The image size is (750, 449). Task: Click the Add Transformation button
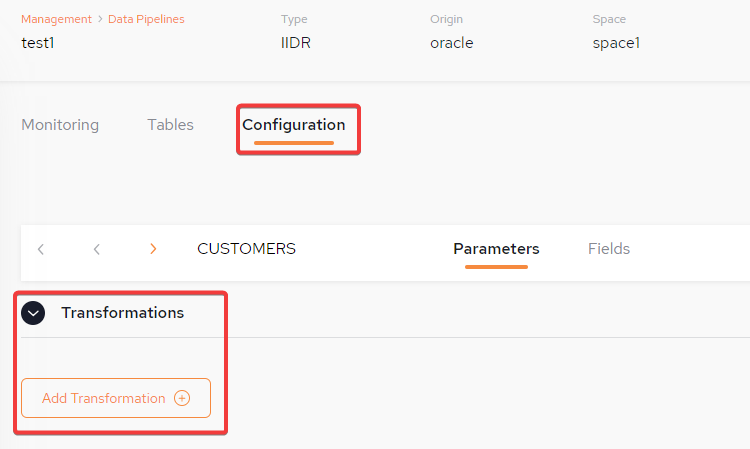pyautogui.click(x=116, y=398)
